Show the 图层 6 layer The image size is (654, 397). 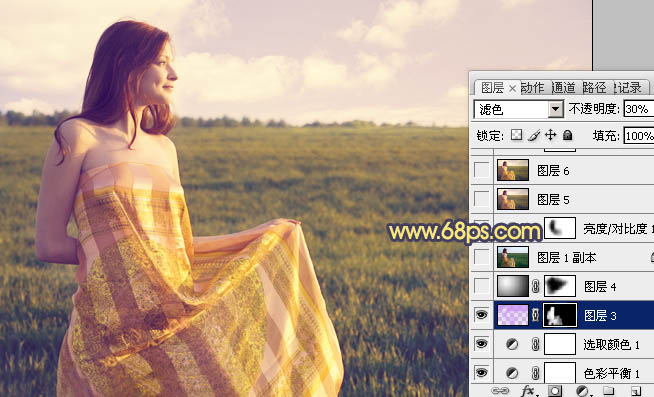(x=481, y=170)
